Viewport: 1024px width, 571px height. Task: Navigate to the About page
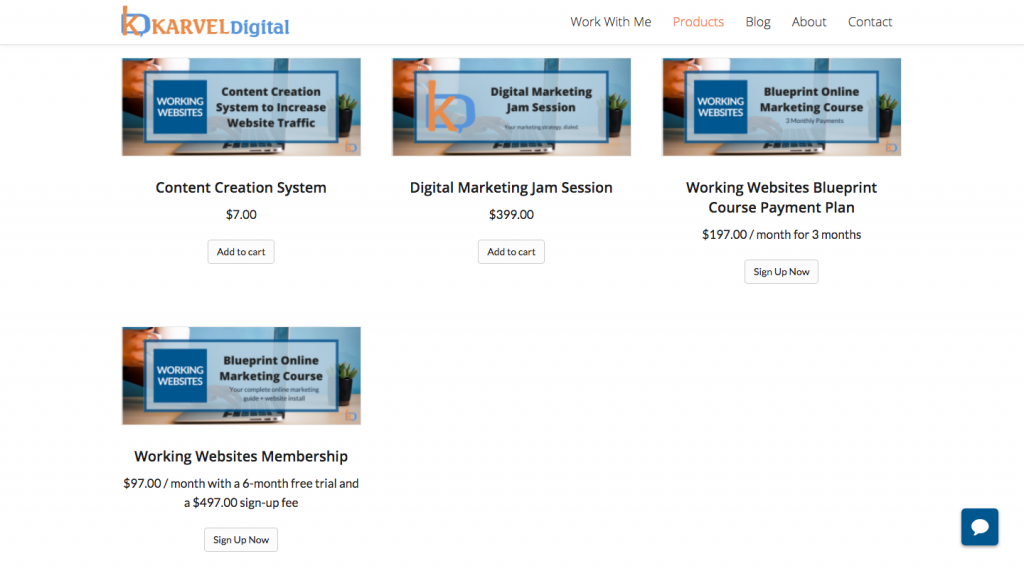(808, 22)
